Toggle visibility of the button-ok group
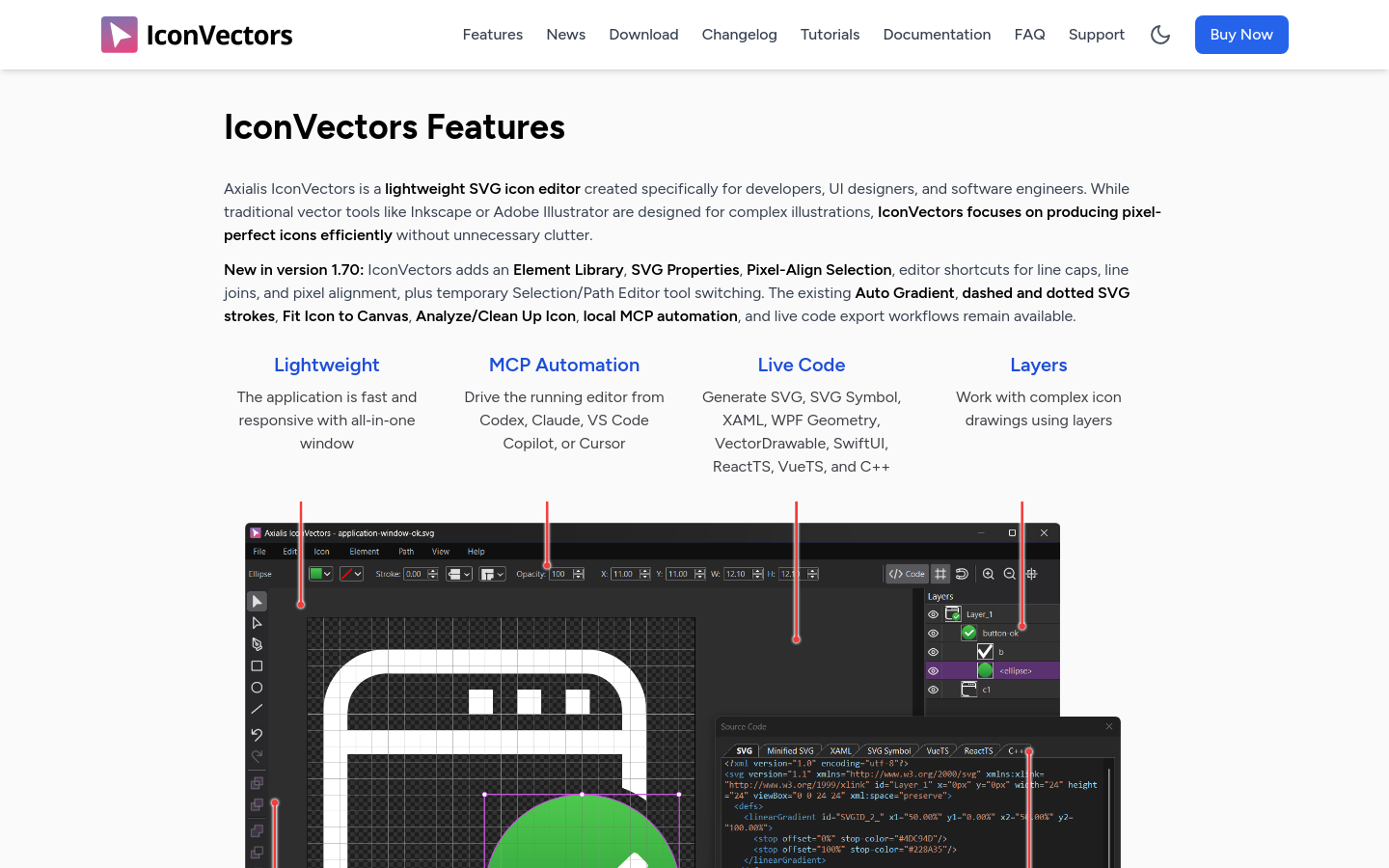The width and height of the screenshot is (1389, 868). coord(933,634)
